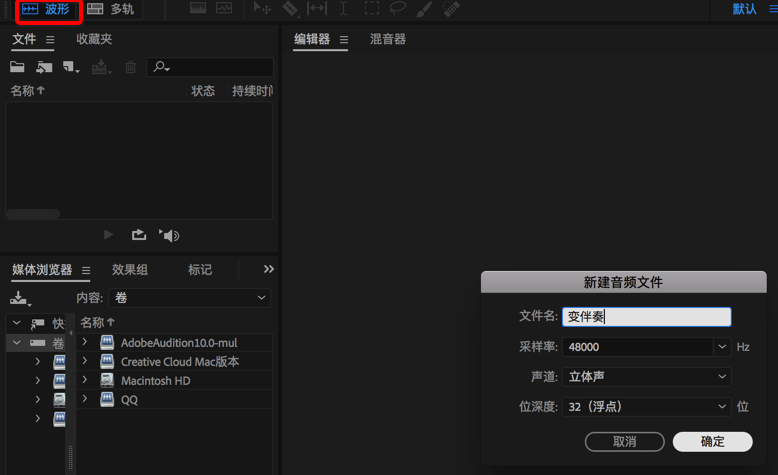778x475 pixels.
Task: Click the 持续时间 column header
Action: tap(252, 91)
